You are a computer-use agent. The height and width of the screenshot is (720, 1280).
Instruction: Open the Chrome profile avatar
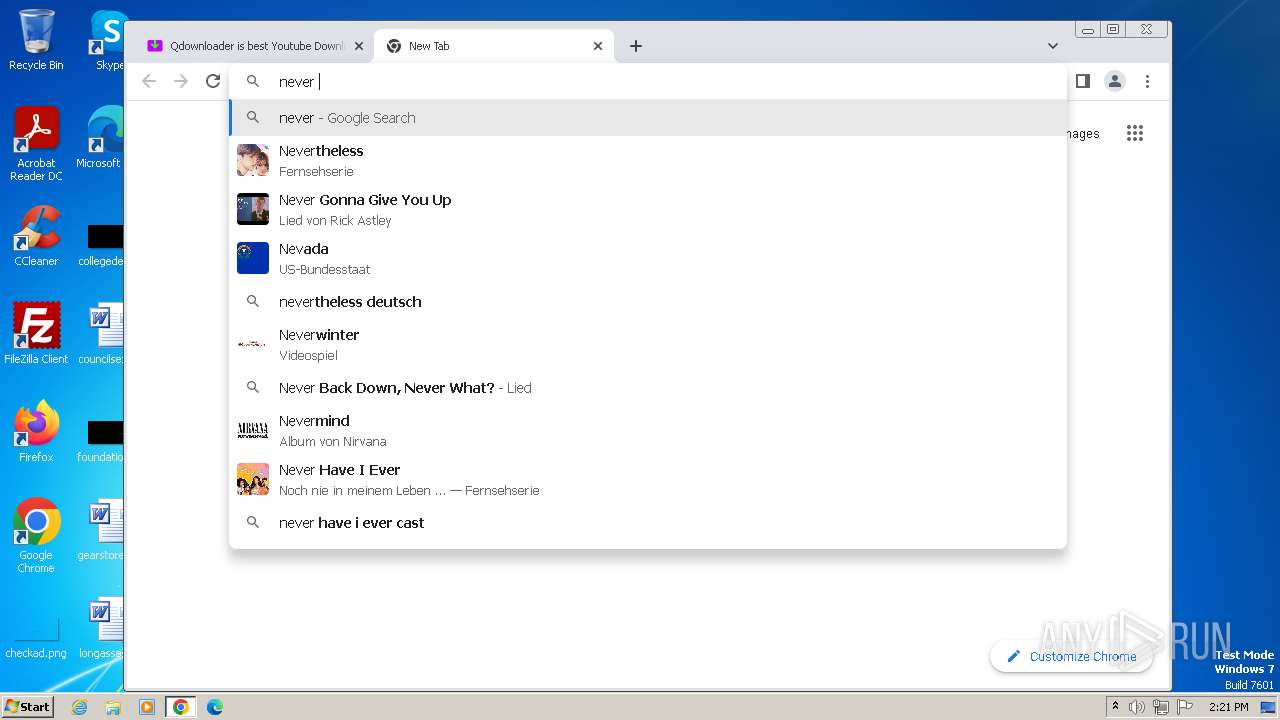tap(1115, 81)
